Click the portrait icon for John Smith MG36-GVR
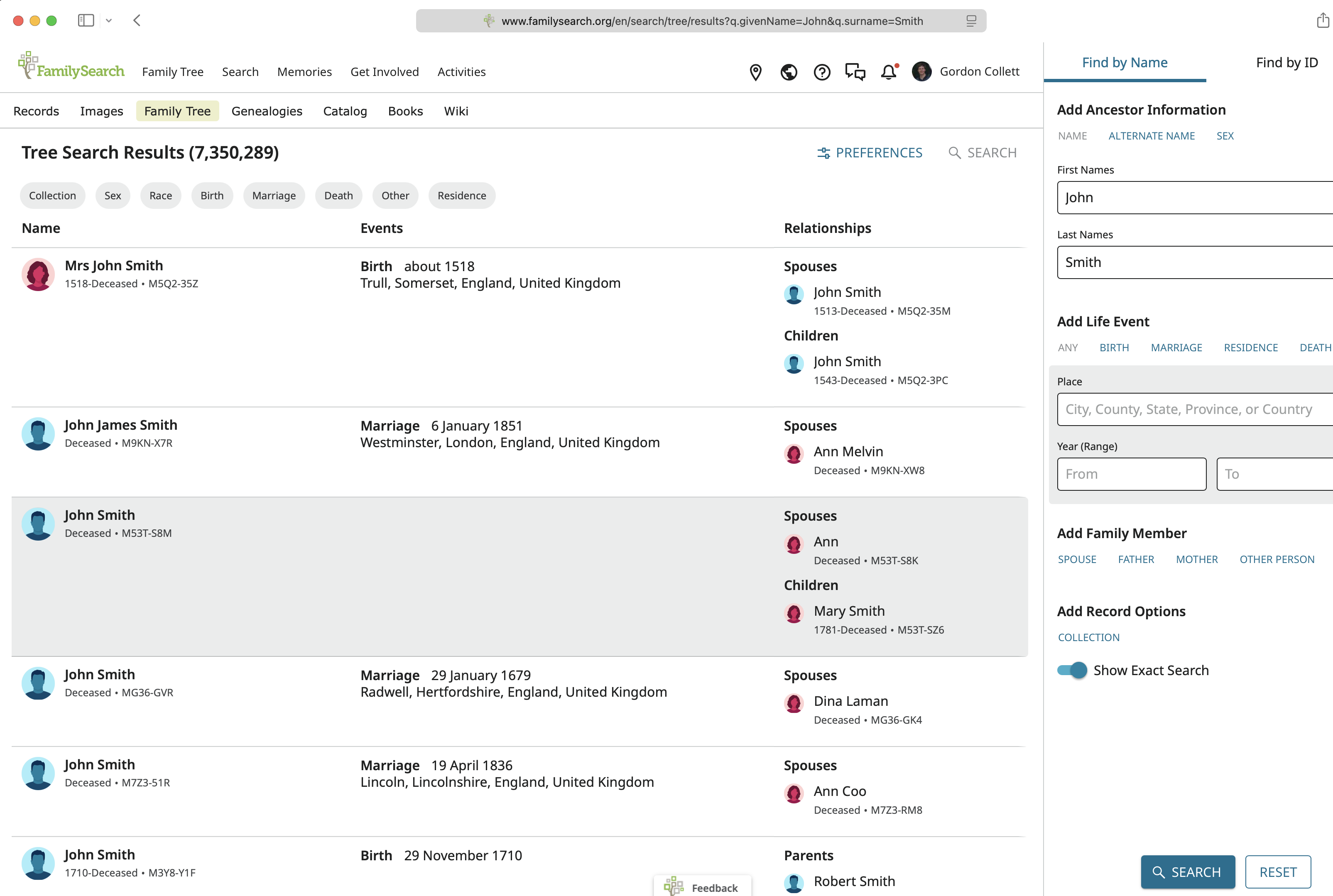Screen dimensions: 1333x896 (x=38, y=683)
